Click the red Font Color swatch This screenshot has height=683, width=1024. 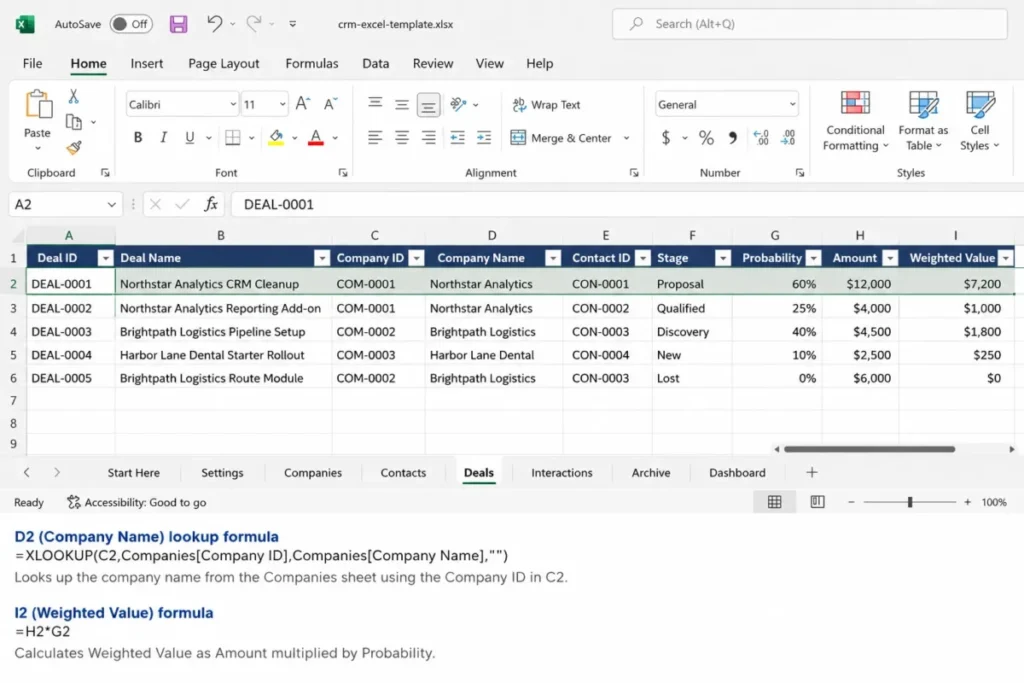point(316,138)
